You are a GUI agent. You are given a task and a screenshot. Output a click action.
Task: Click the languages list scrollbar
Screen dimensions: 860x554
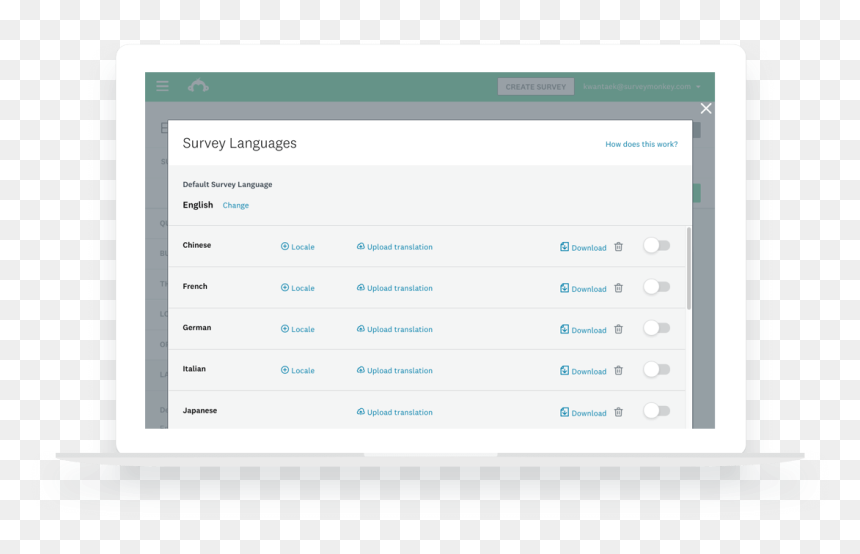pos(689,268)
